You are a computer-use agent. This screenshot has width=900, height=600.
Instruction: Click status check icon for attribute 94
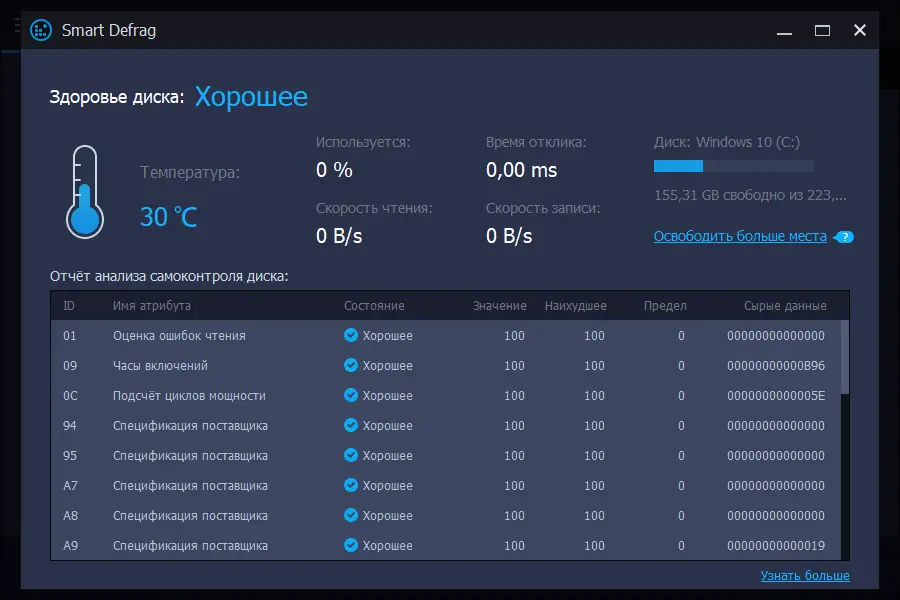coord(350,426)
